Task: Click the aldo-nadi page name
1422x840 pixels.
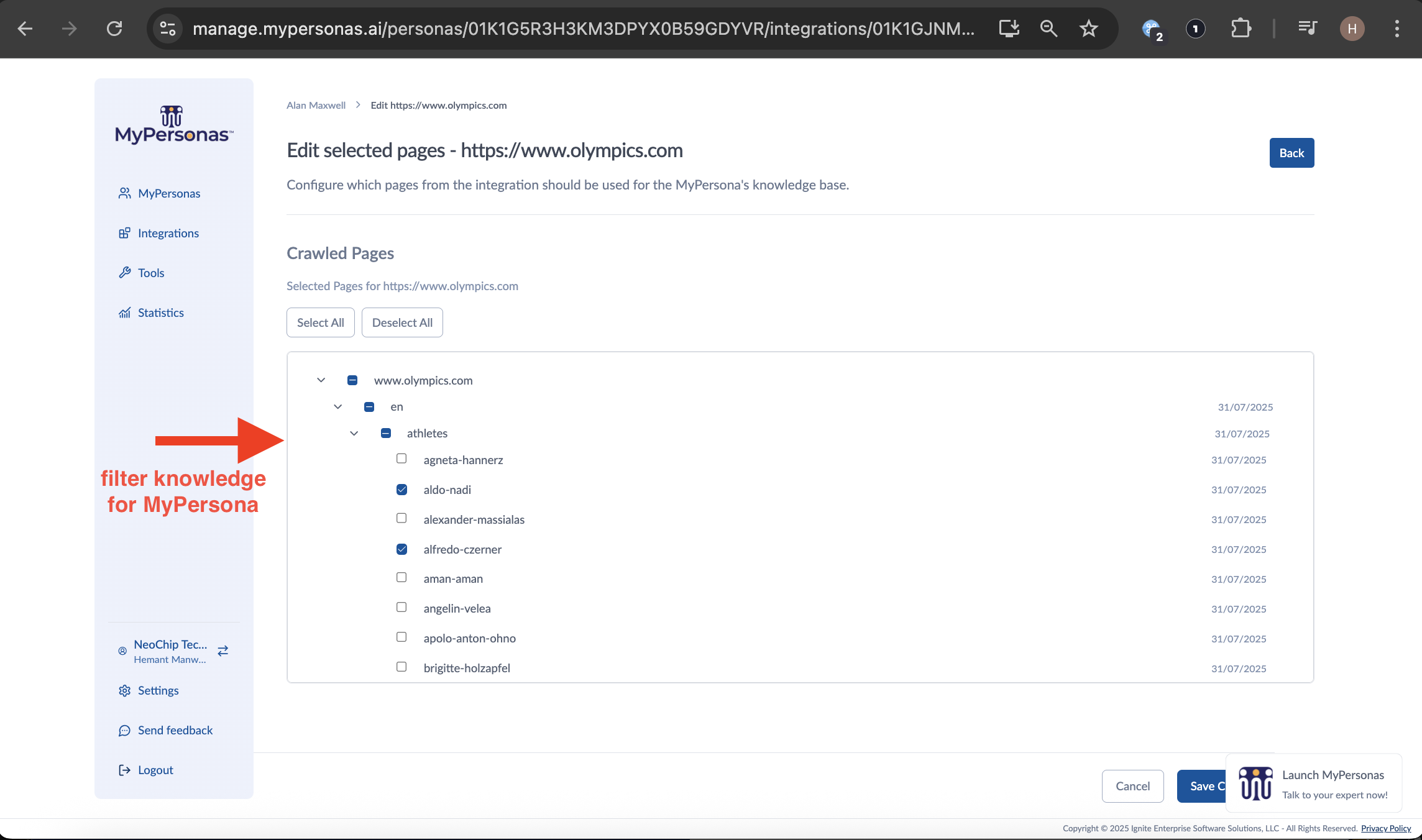Action: (x=447, y=490)
